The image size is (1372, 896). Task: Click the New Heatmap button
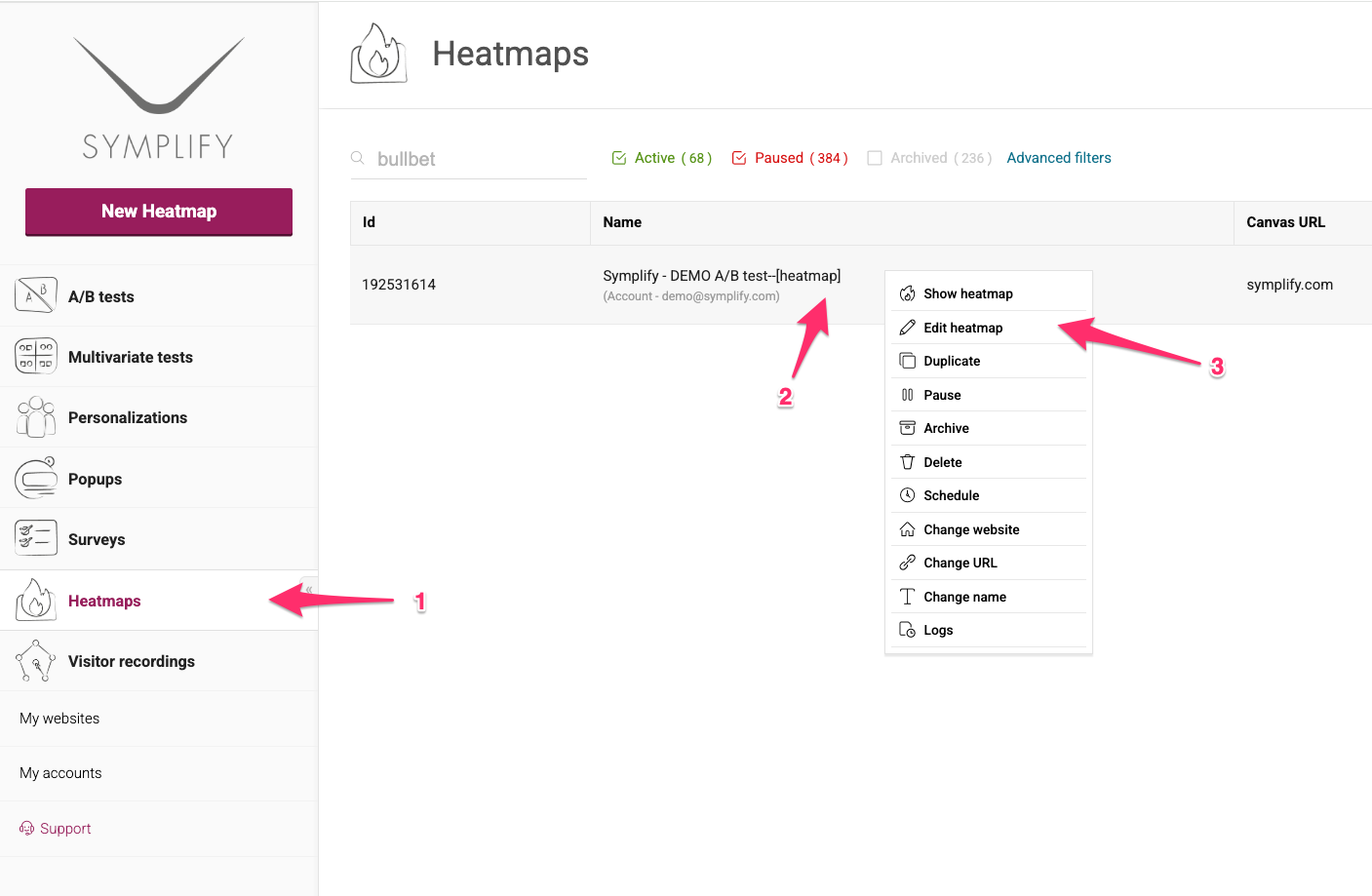point(158,212)
